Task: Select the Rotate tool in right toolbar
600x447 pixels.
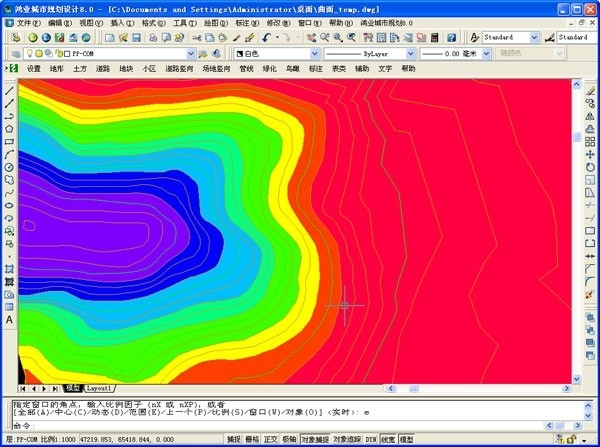Action: click(590, 167)
